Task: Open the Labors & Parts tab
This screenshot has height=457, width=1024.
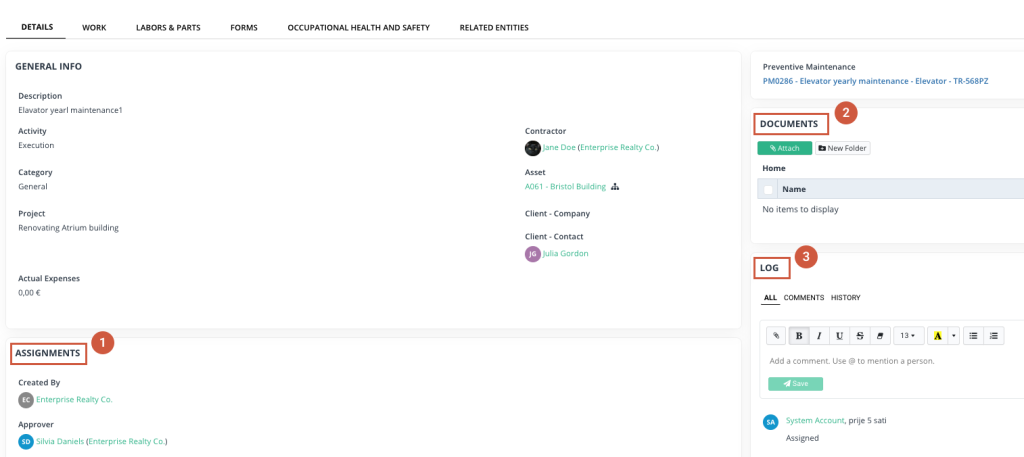Action: coord(168,28)
